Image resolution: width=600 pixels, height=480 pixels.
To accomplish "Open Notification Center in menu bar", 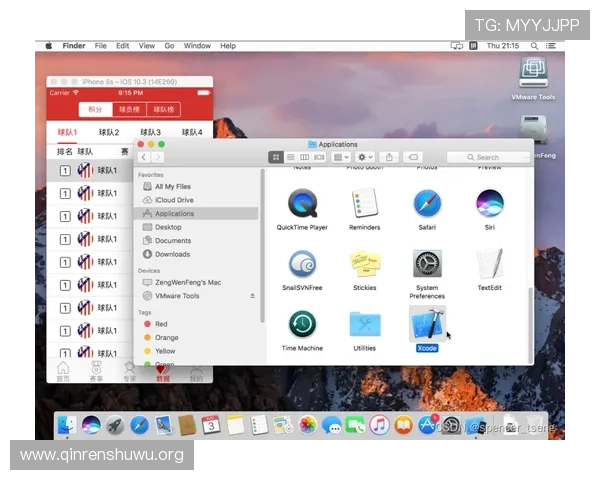I will [551, 46].
